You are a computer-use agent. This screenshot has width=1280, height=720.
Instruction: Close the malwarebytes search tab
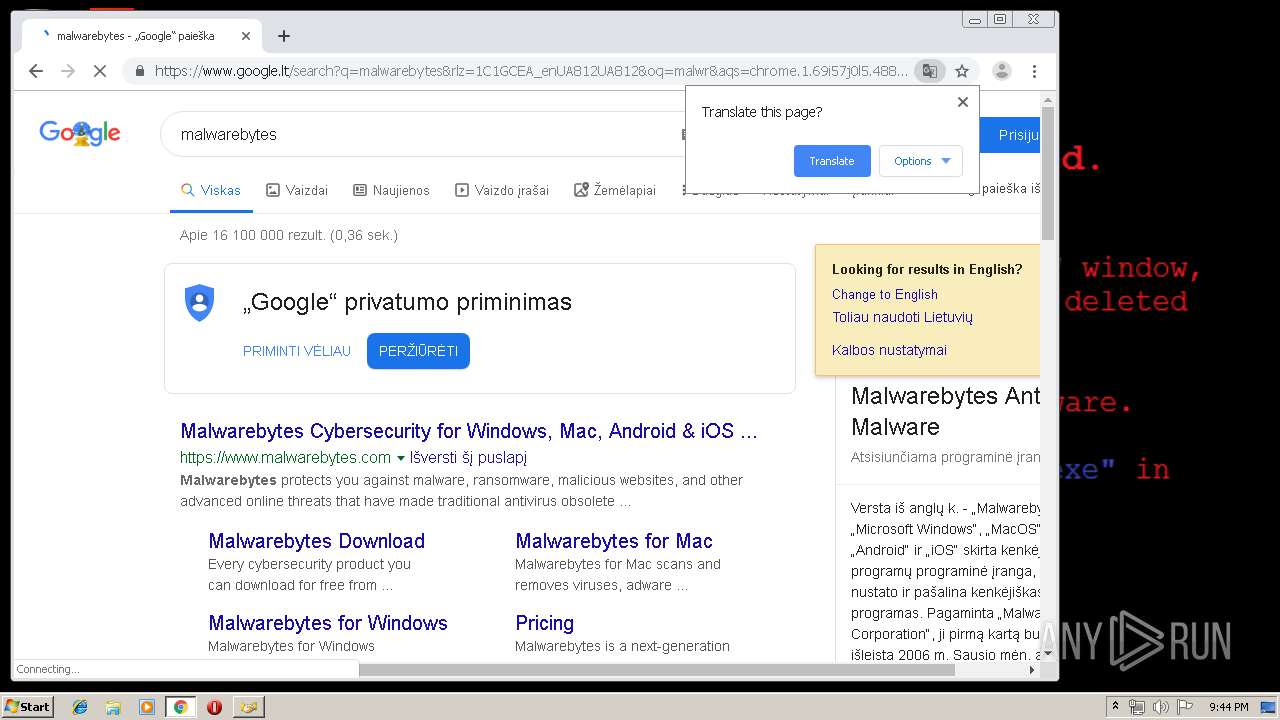click(246, 36)
